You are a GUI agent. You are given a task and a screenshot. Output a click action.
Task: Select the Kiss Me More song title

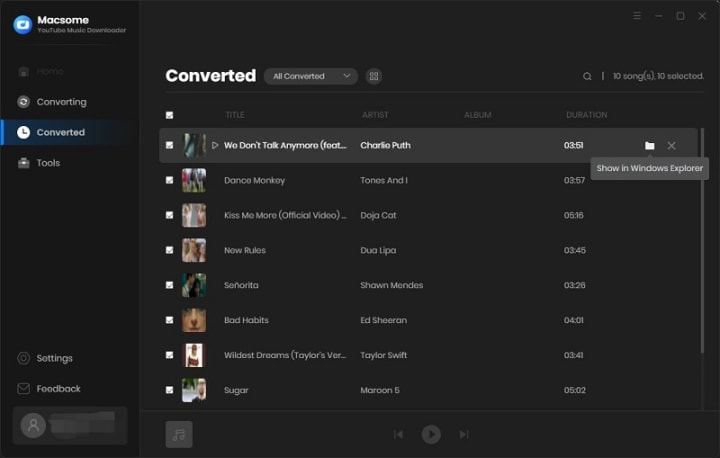[x=285, y=215]
